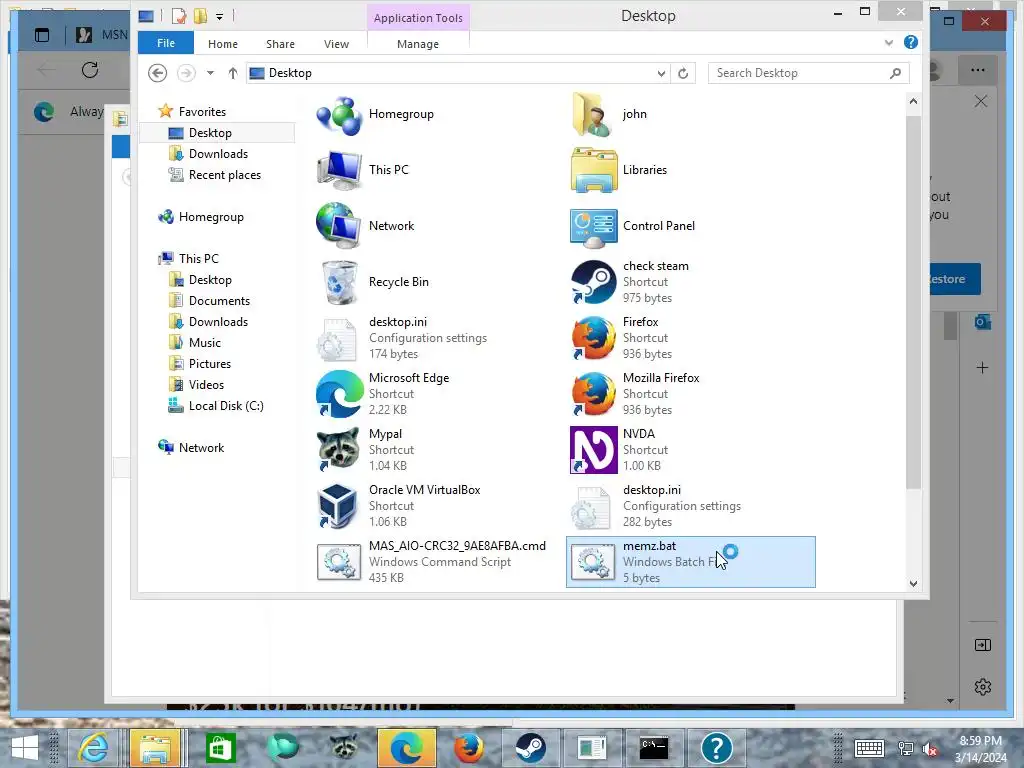Viewport: 1024px width, 768px height.
Task: Switch to the Share ribbon tab
Action: (280, 44)
